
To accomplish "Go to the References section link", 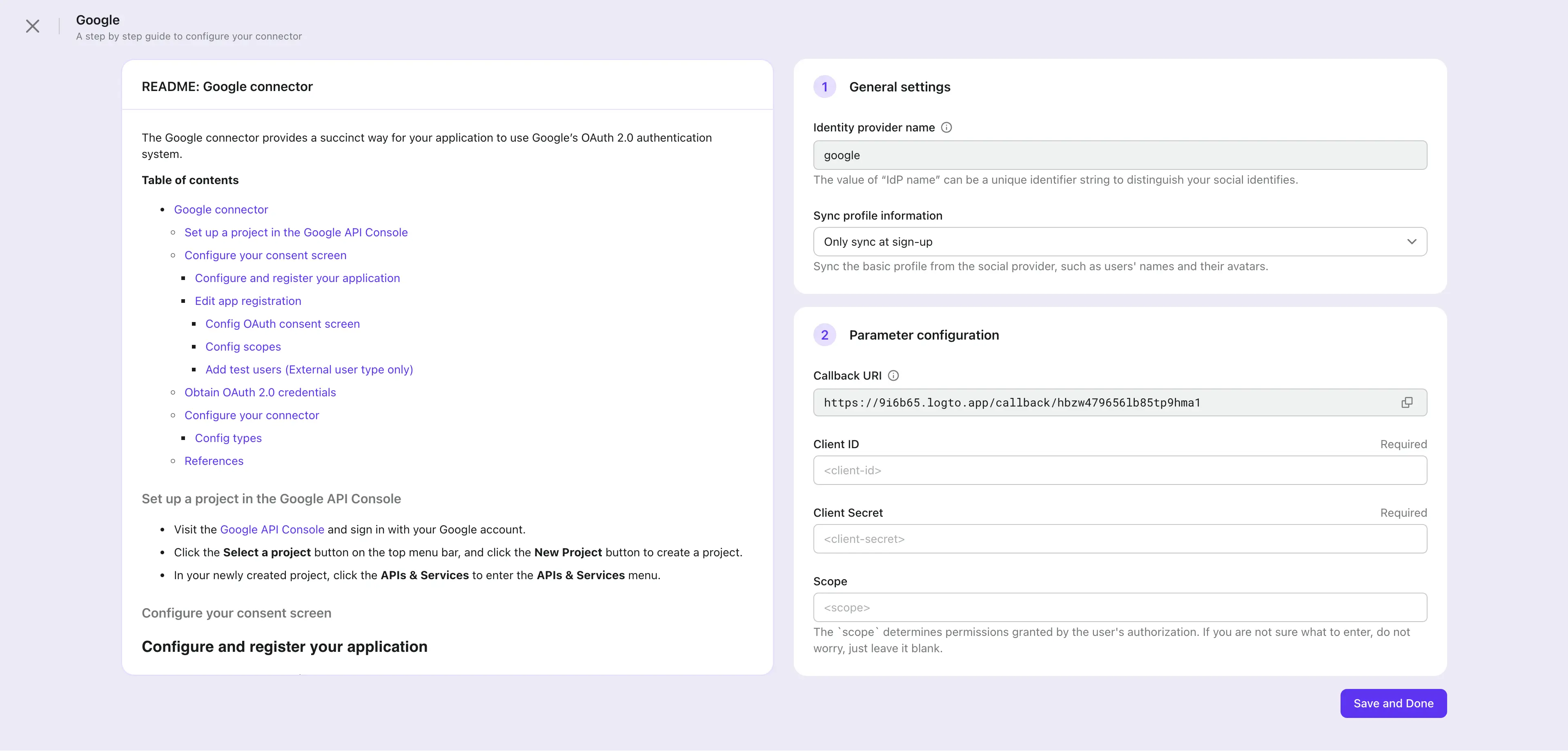I will tap(214, 461).
